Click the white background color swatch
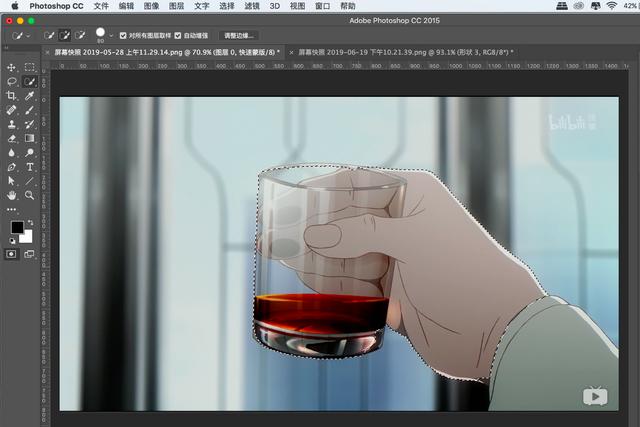The height and width of the screenshot is (427, 640). click(27, 238)
